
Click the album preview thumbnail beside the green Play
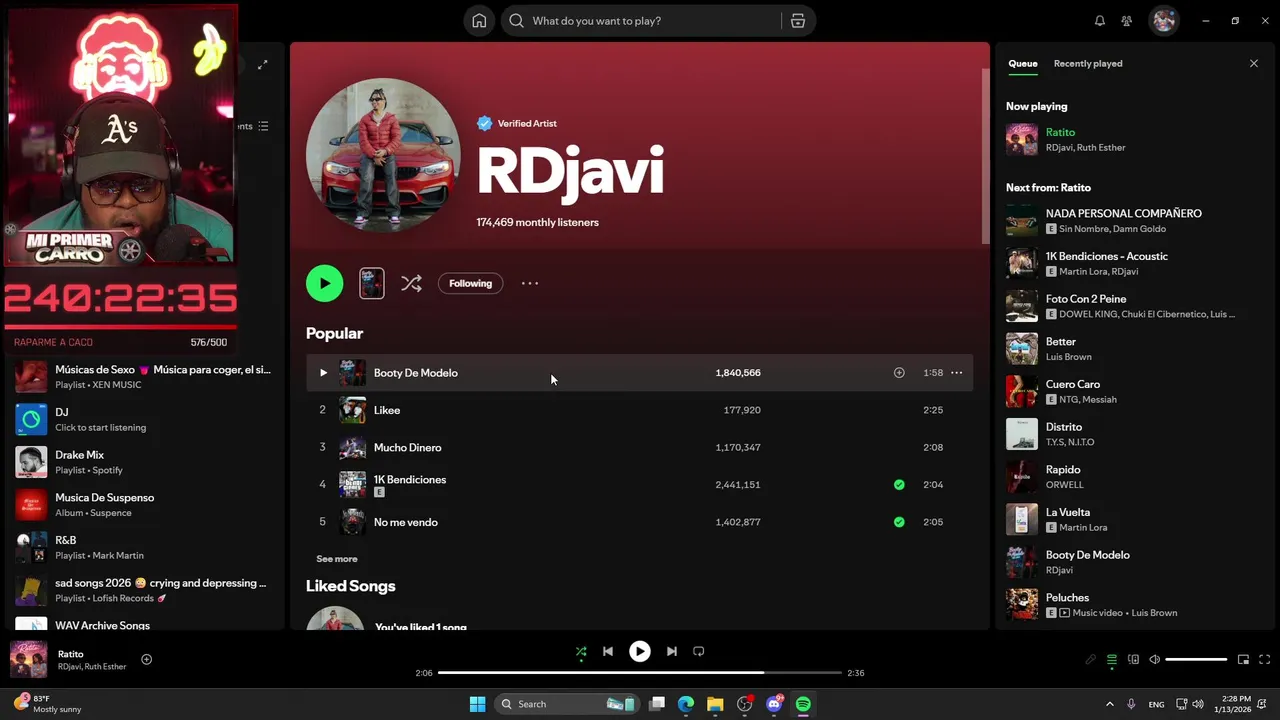371,283
